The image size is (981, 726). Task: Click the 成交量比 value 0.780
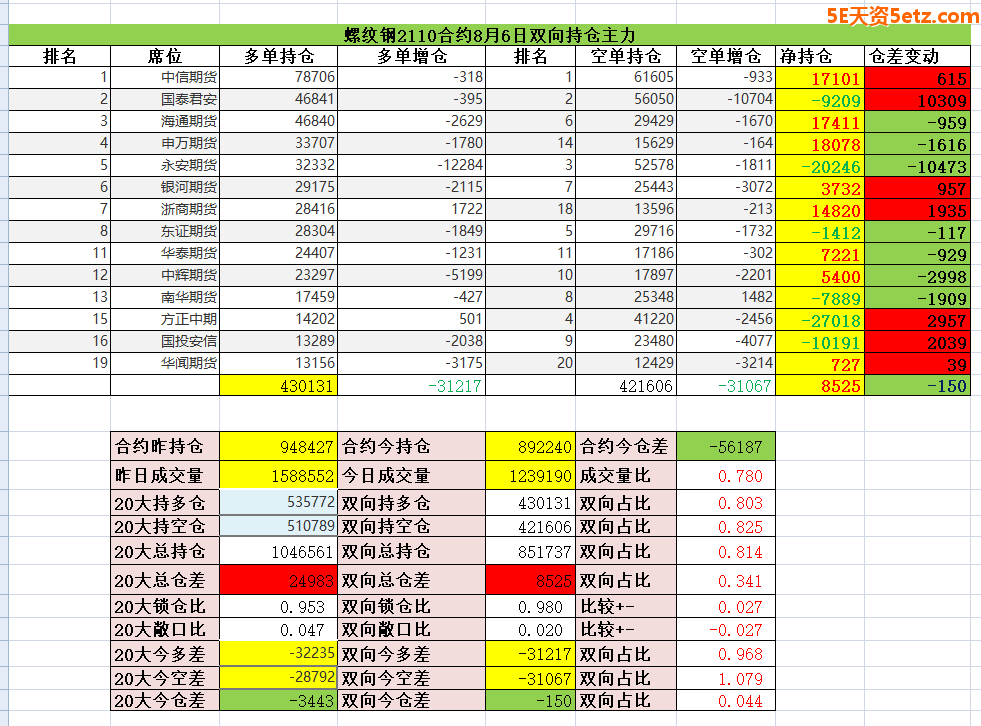[726, 476]
